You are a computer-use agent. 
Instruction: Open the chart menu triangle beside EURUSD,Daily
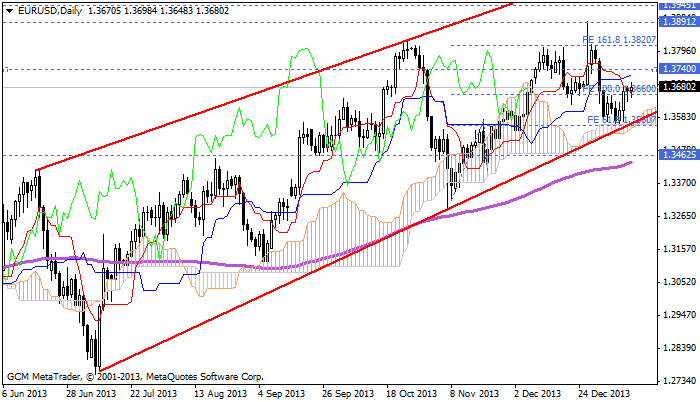tap(9, 11)
